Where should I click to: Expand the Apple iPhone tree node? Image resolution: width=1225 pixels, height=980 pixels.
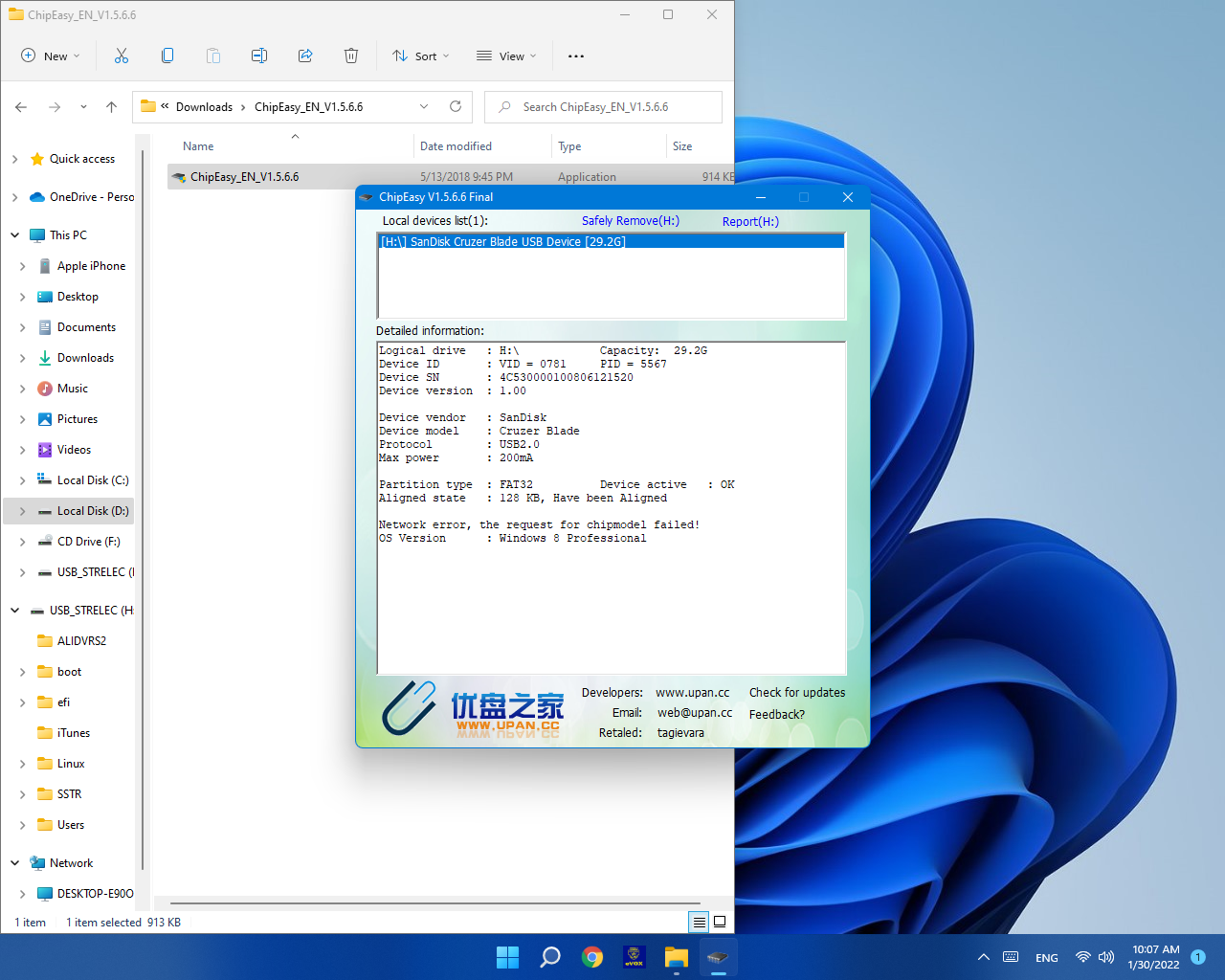coord(22,266)
